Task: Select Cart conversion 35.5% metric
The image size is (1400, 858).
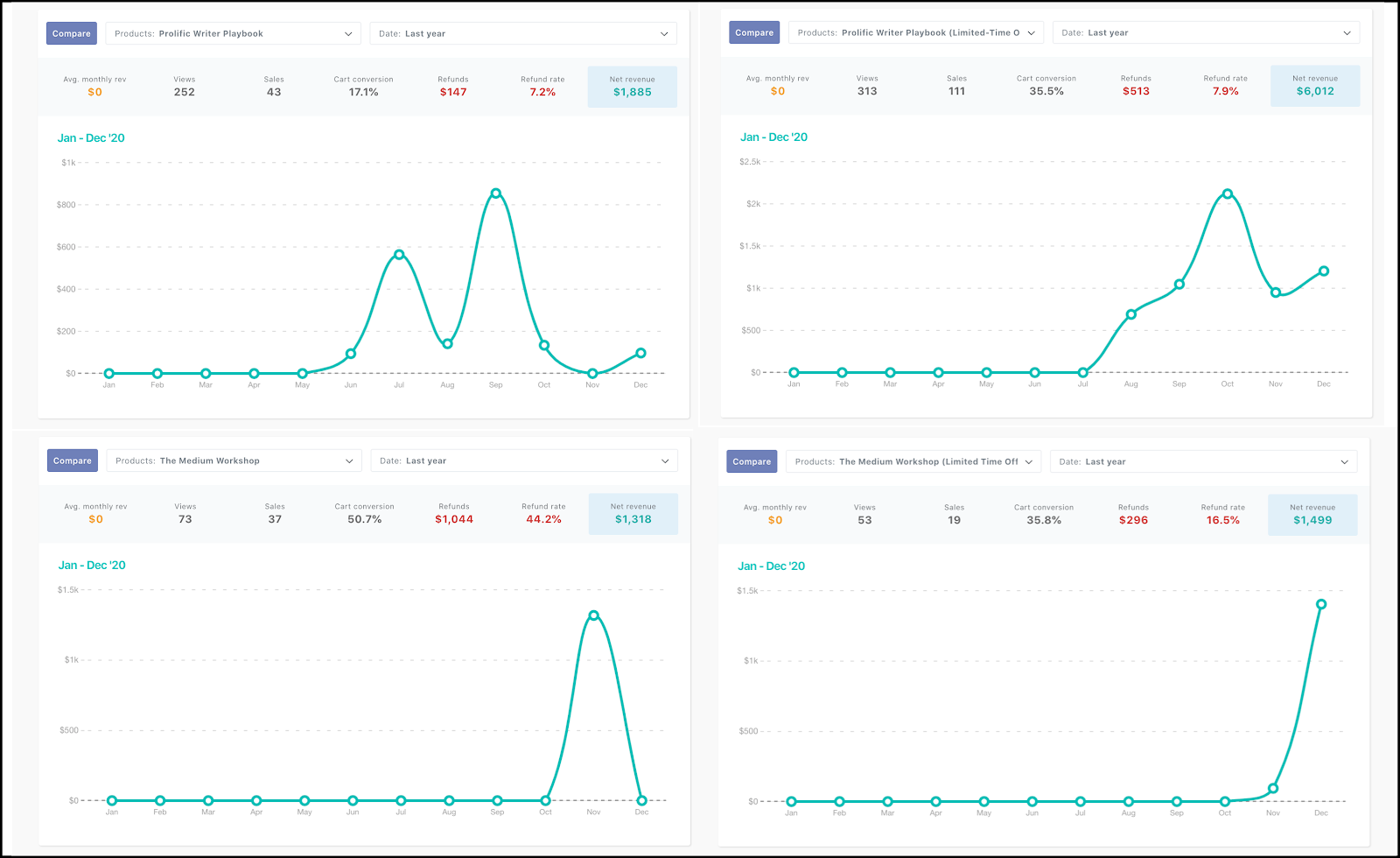Action: pos(1046,86)
